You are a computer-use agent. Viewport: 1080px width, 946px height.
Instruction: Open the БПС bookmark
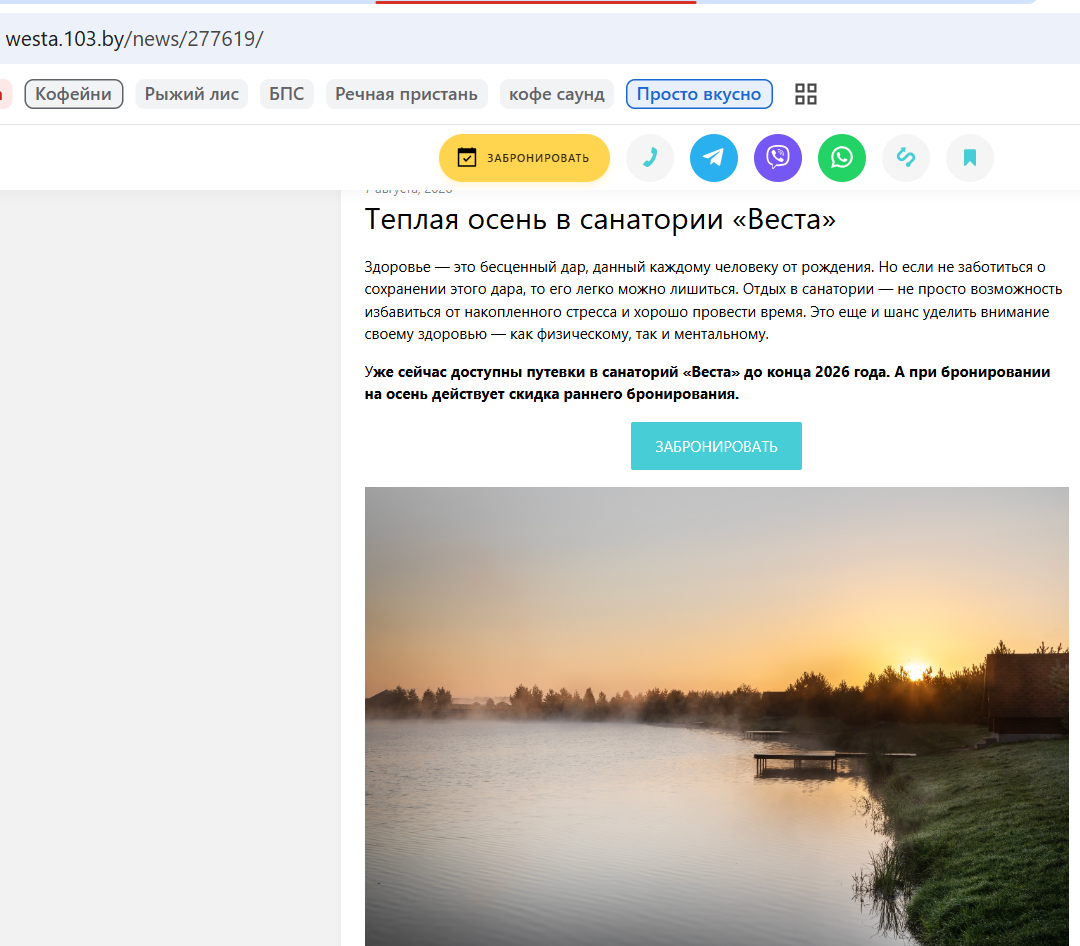[x=287, y=94]
